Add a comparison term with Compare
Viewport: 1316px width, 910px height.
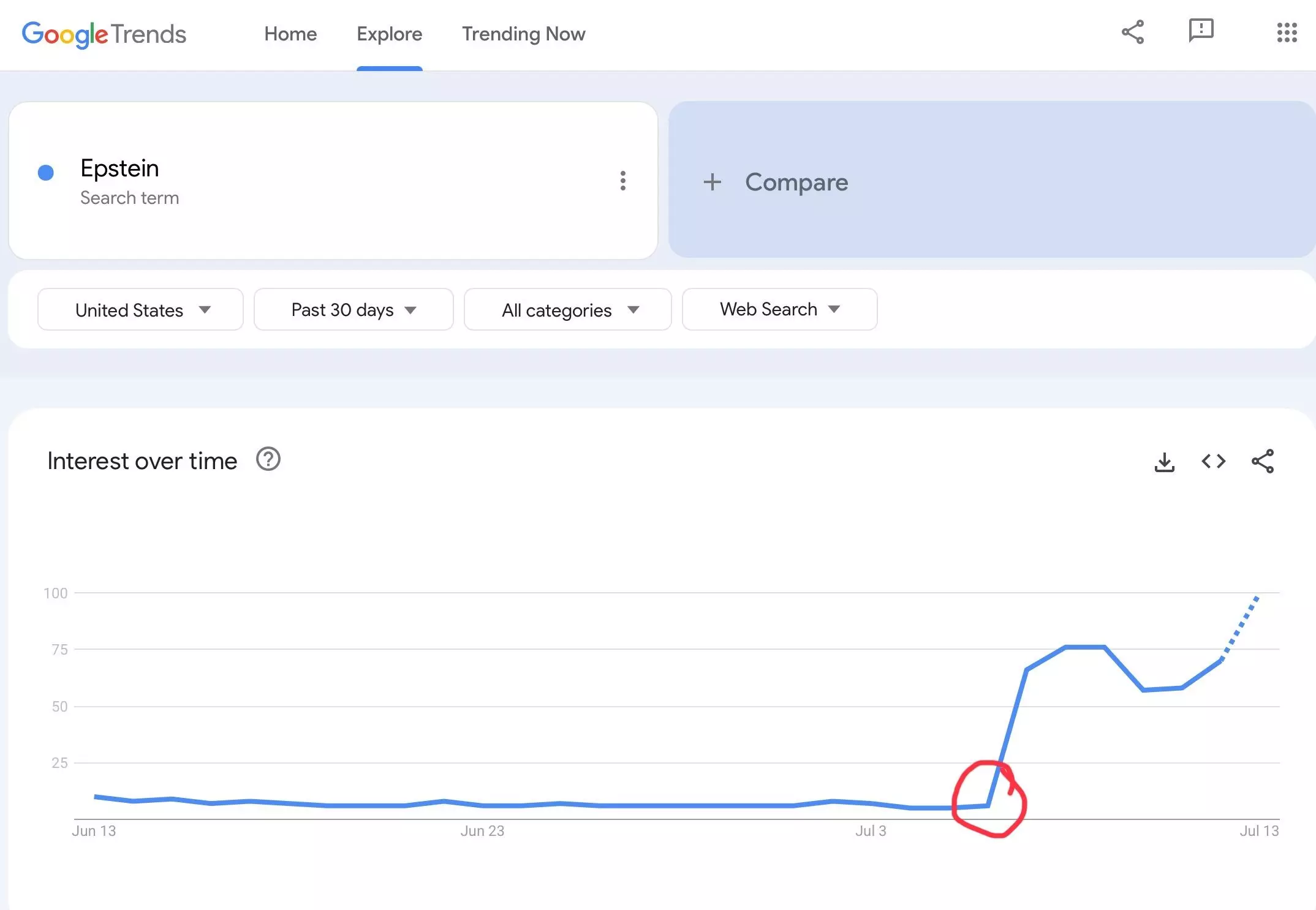tap(992, 180)
